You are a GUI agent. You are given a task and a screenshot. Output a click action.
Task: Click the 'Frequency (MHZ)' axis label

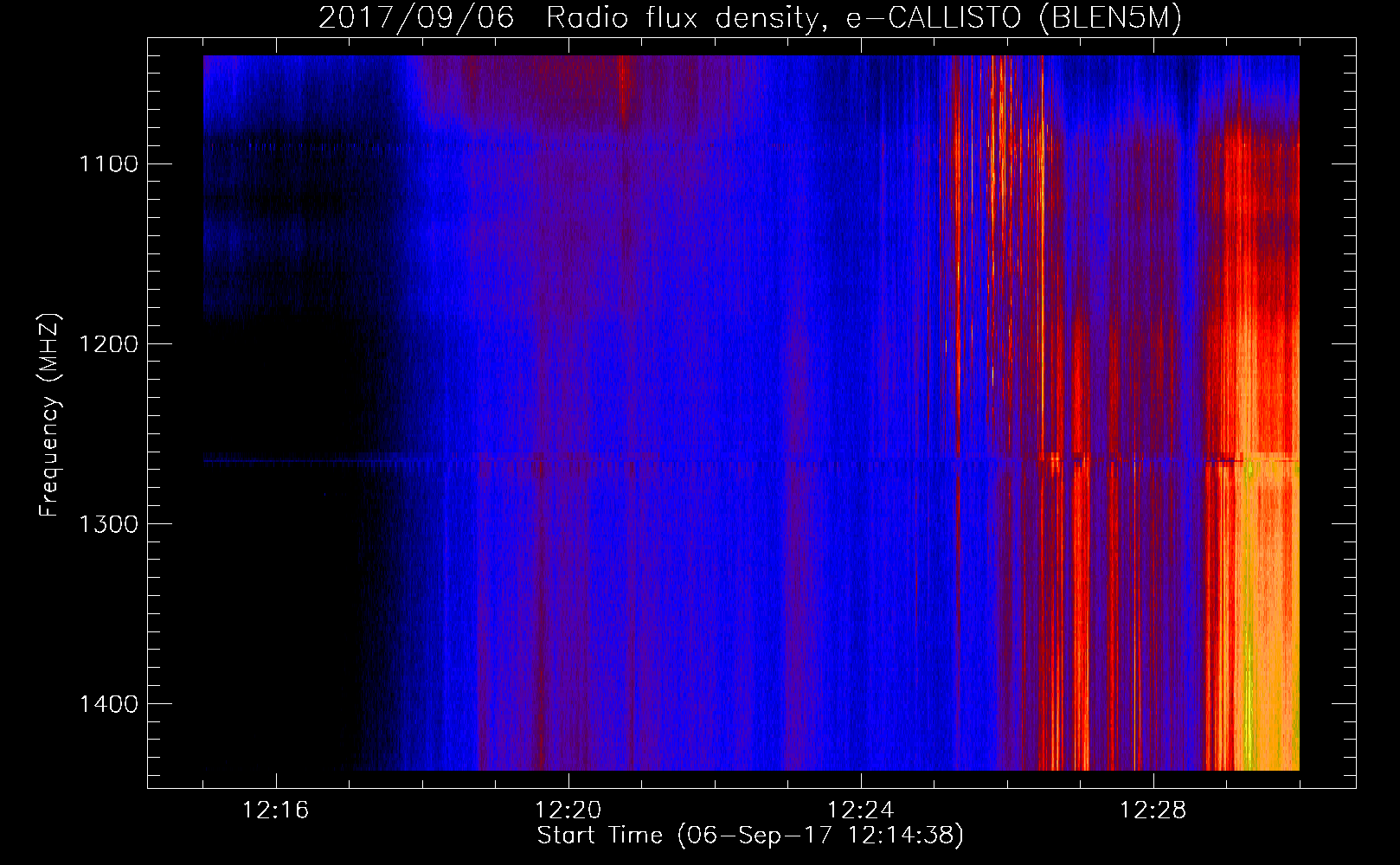click(50, 415)
